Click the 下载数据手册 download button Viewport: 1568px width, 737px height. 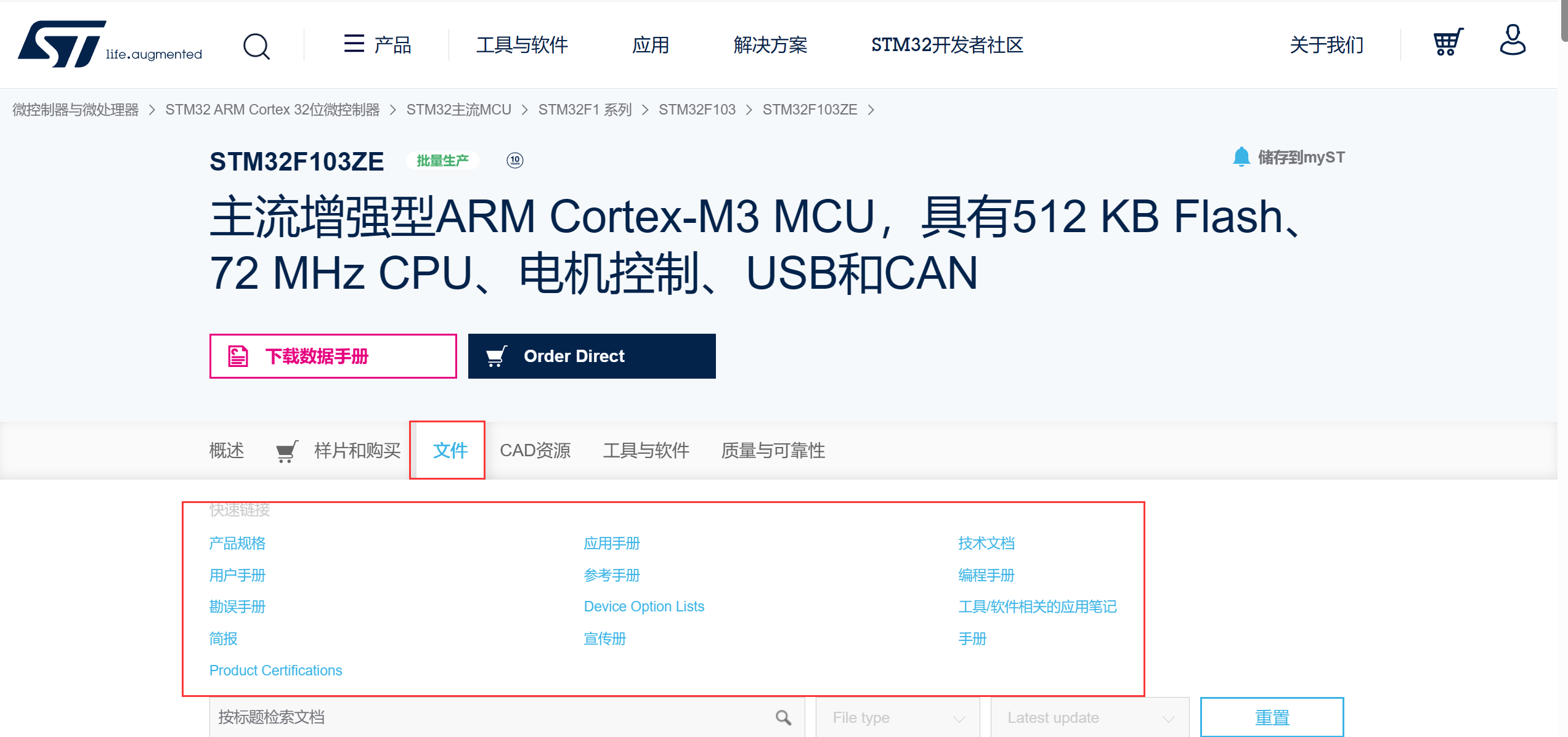(x=333, y=356)
